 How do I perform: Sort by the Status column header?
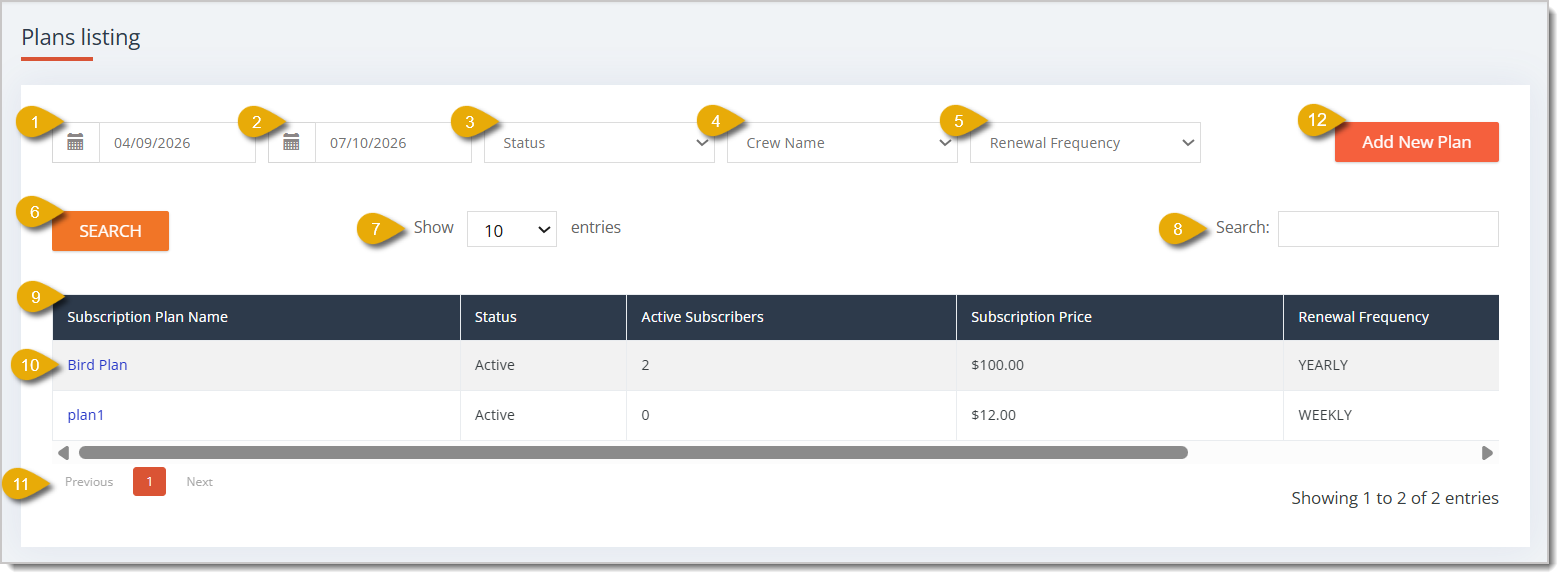click(543, 317)
